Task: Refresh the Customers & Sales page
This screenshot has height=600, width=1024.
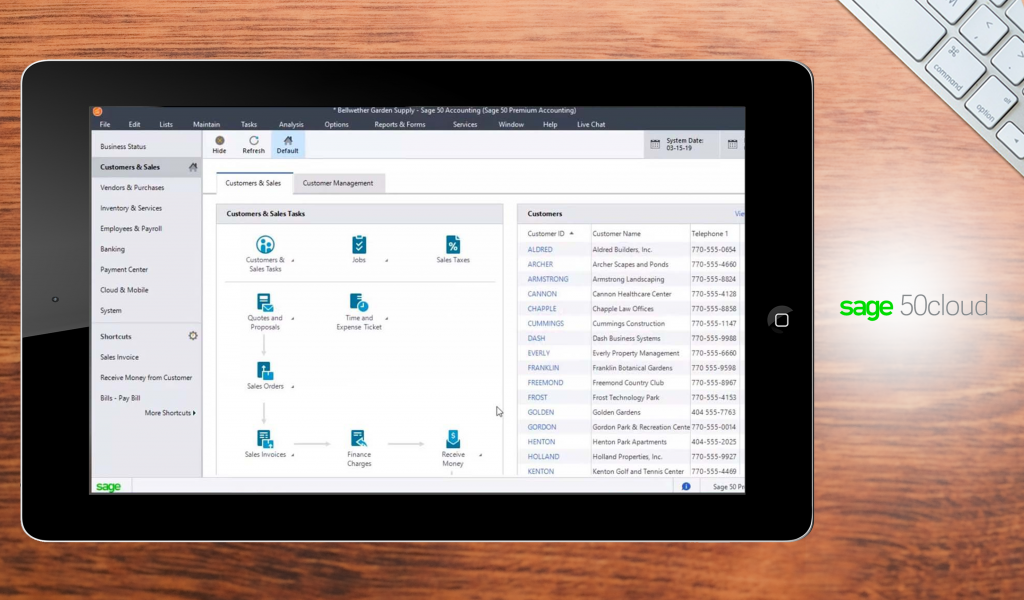Action: [x=254, y=142]
